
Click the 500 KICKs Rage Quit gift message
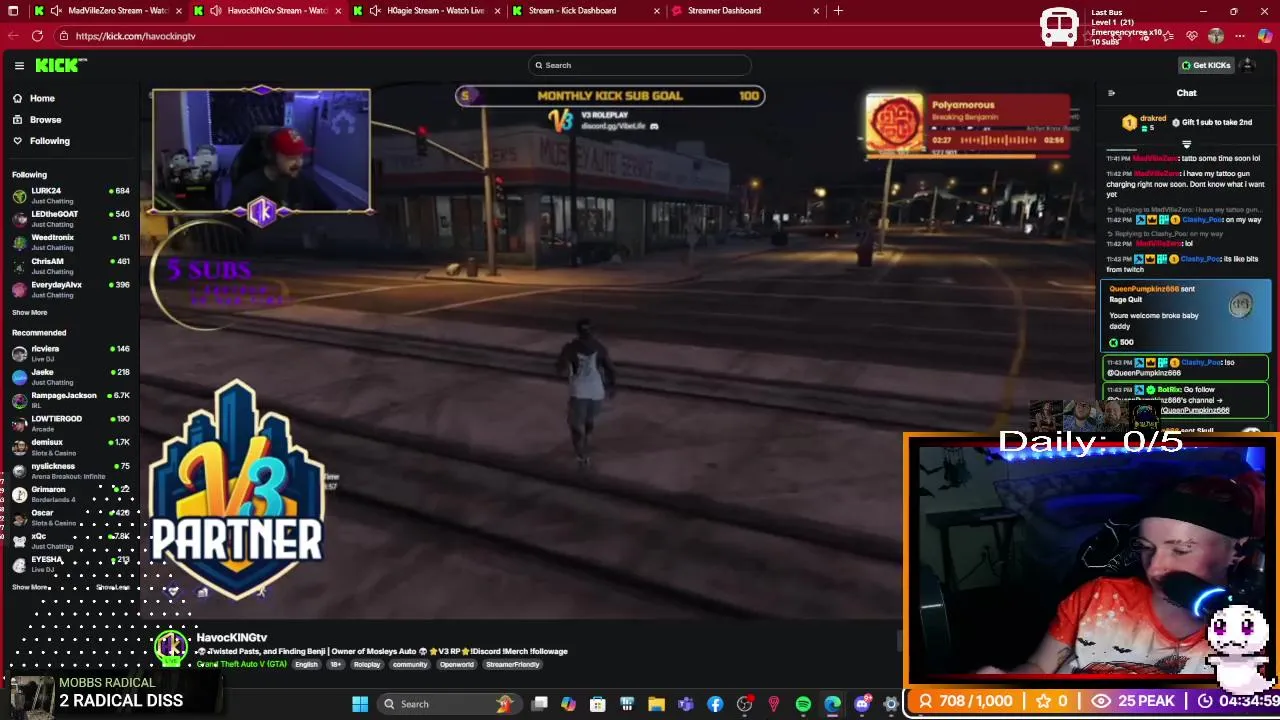pyautogui.click(x=1185, y=315)
